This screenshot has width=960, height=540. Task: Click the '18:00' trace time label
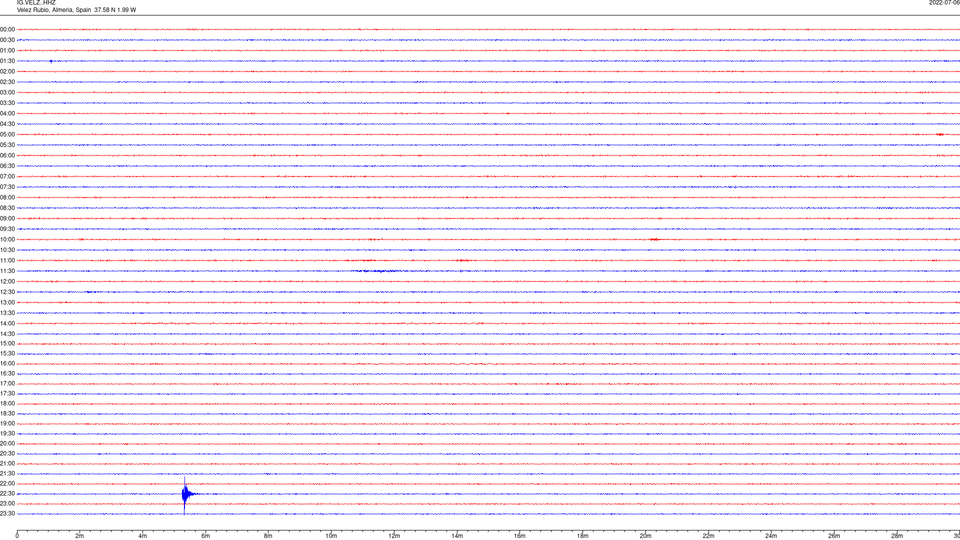click(x=7, y=404)
